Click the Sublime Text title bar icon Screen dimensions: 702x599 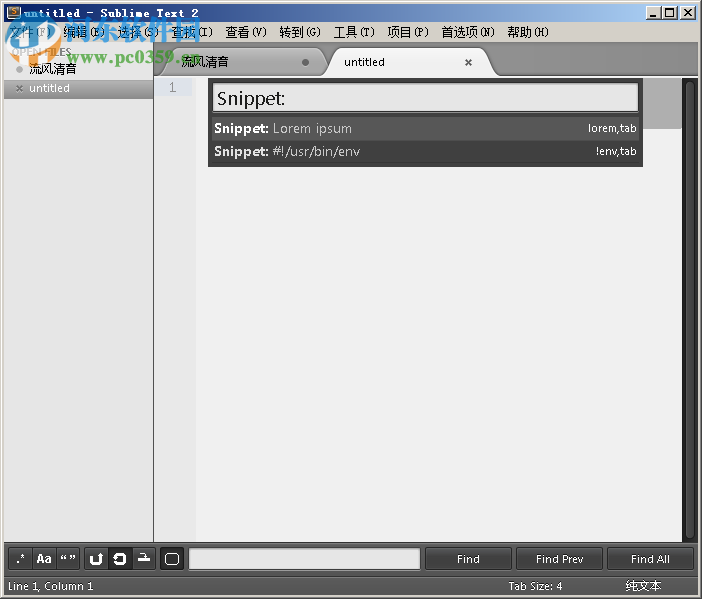(x=13, y=12)
